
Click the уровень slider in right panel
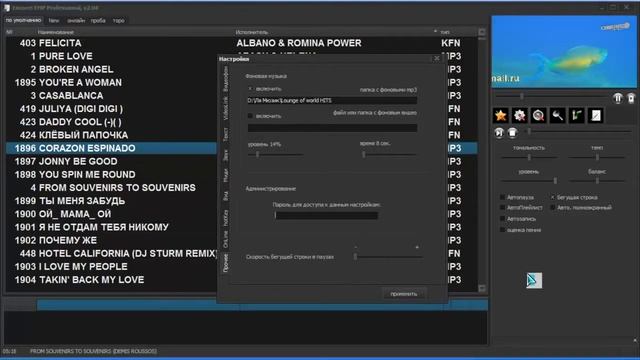[529, 180]
